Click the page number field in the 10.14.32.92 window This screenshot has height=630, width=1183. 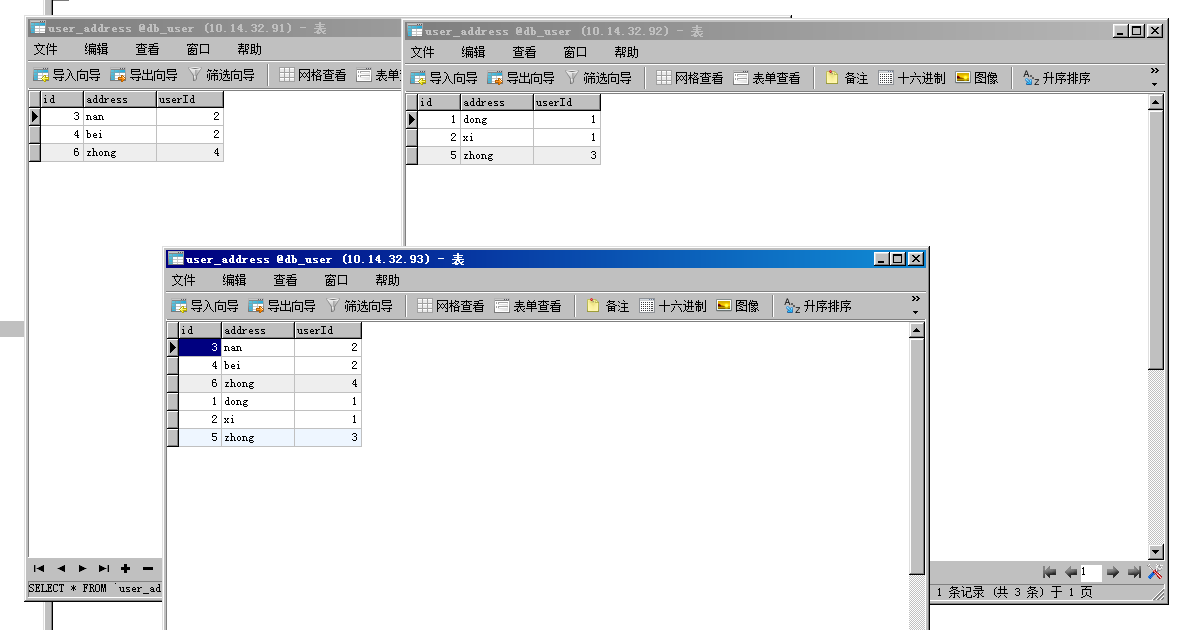[1091, 572]
